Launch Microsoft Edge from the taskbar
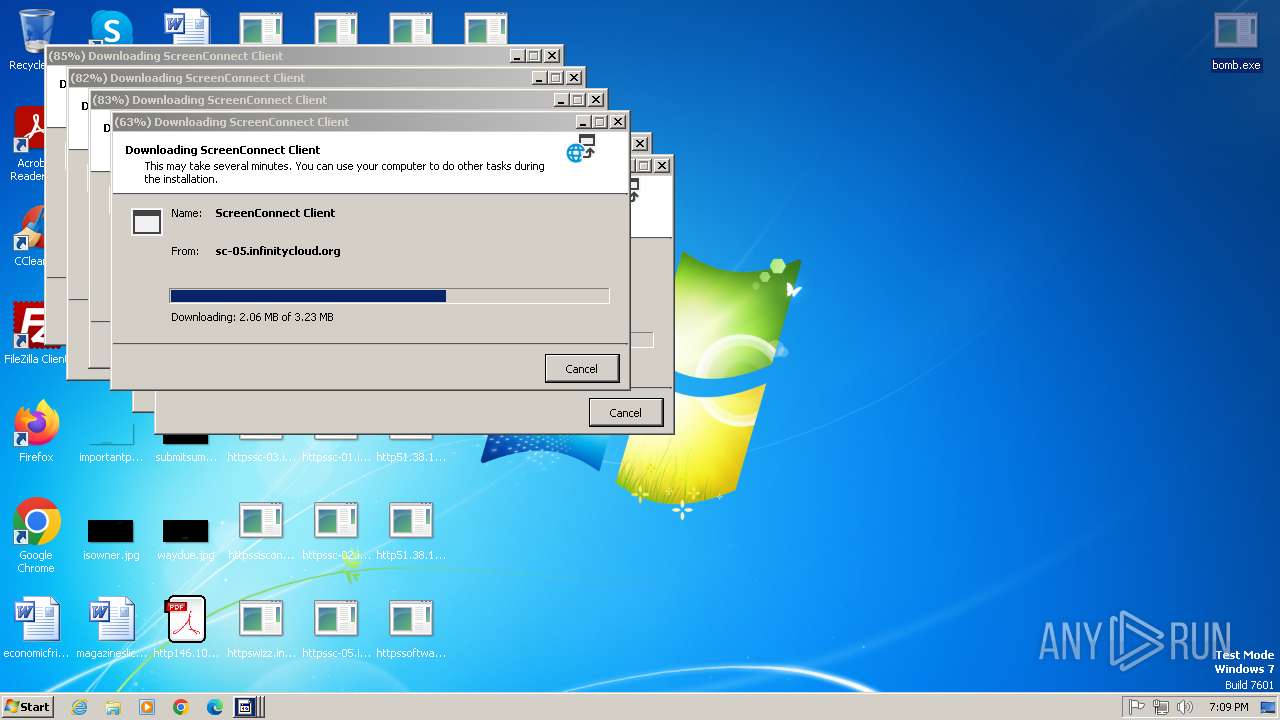 [215, 707]
